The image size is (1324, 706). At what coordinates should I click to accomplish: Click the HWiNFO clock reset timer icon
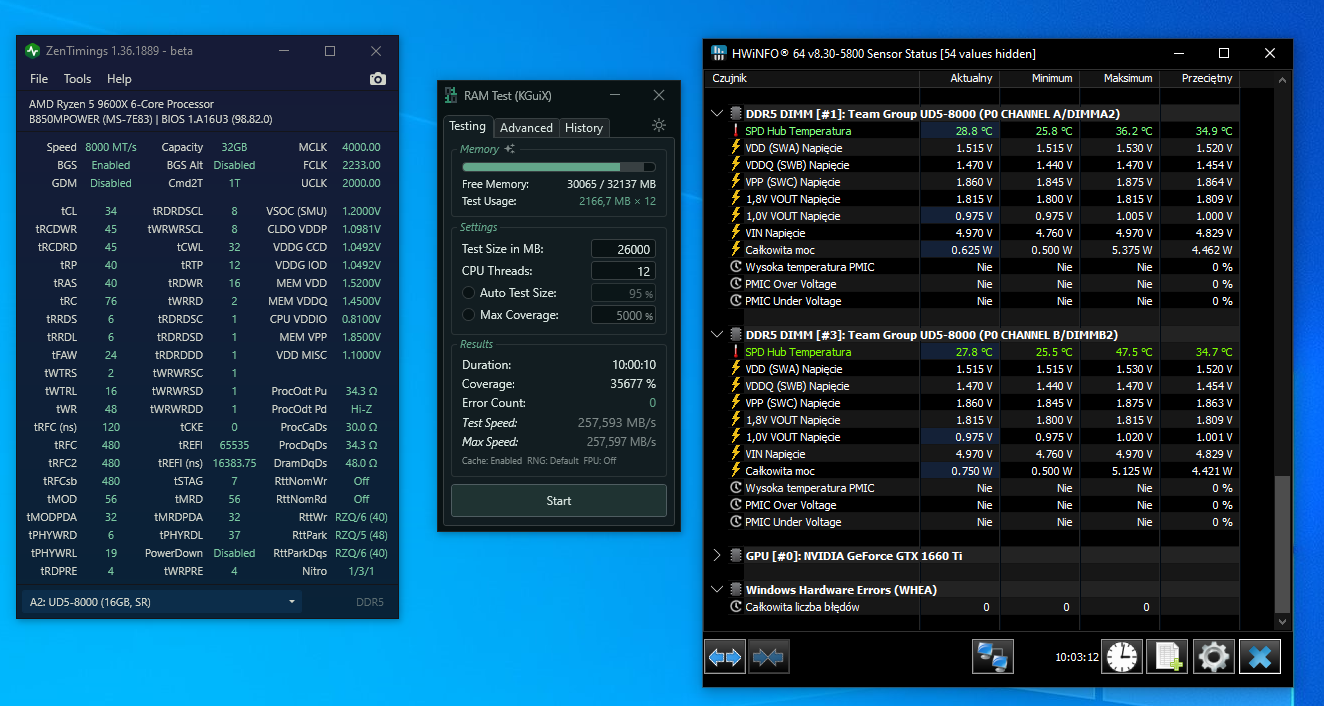pyautogui.click(x=1121, y=657)
